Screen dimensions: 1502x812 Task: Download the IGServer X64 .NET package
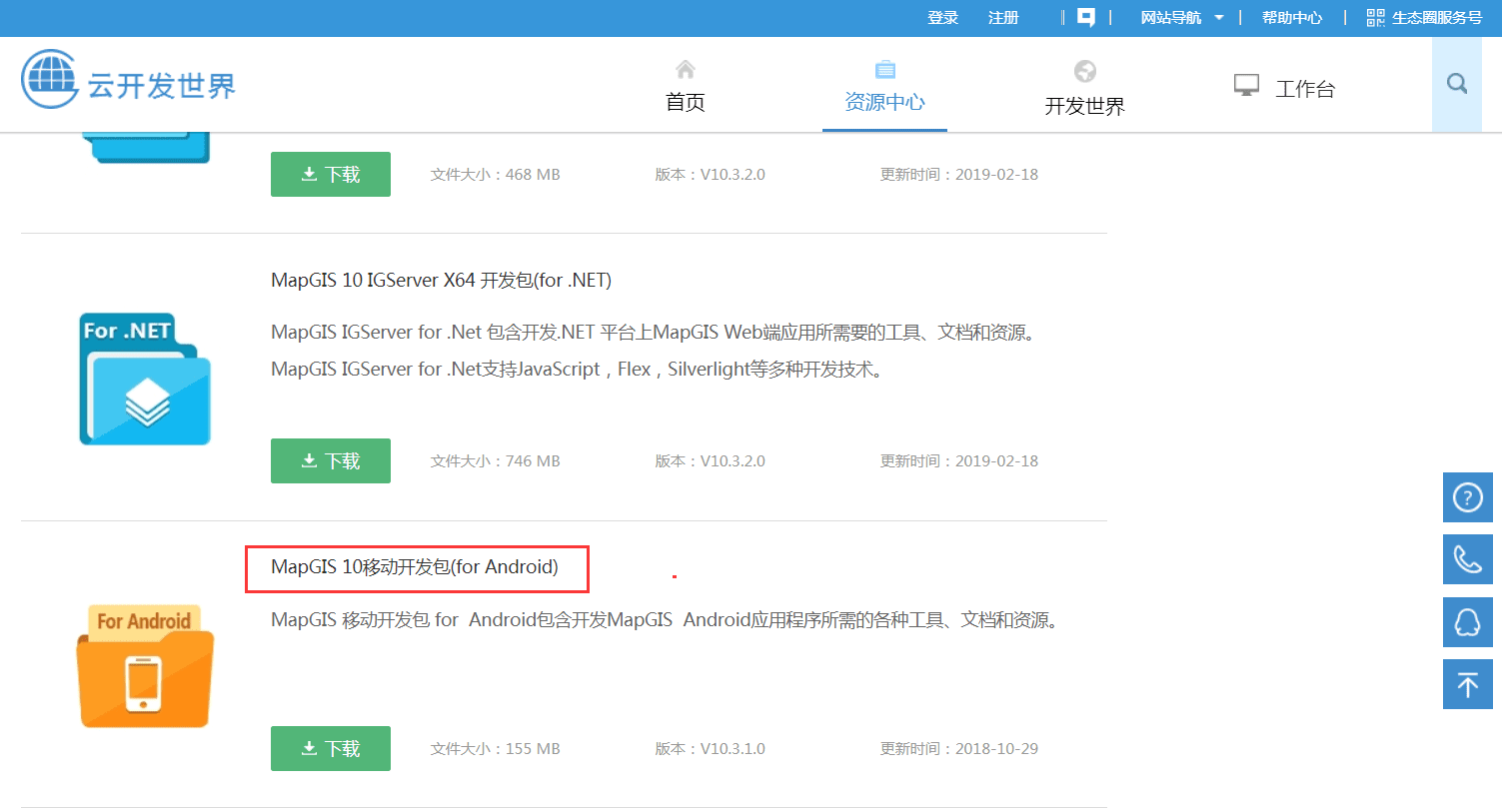pos(331,460)
